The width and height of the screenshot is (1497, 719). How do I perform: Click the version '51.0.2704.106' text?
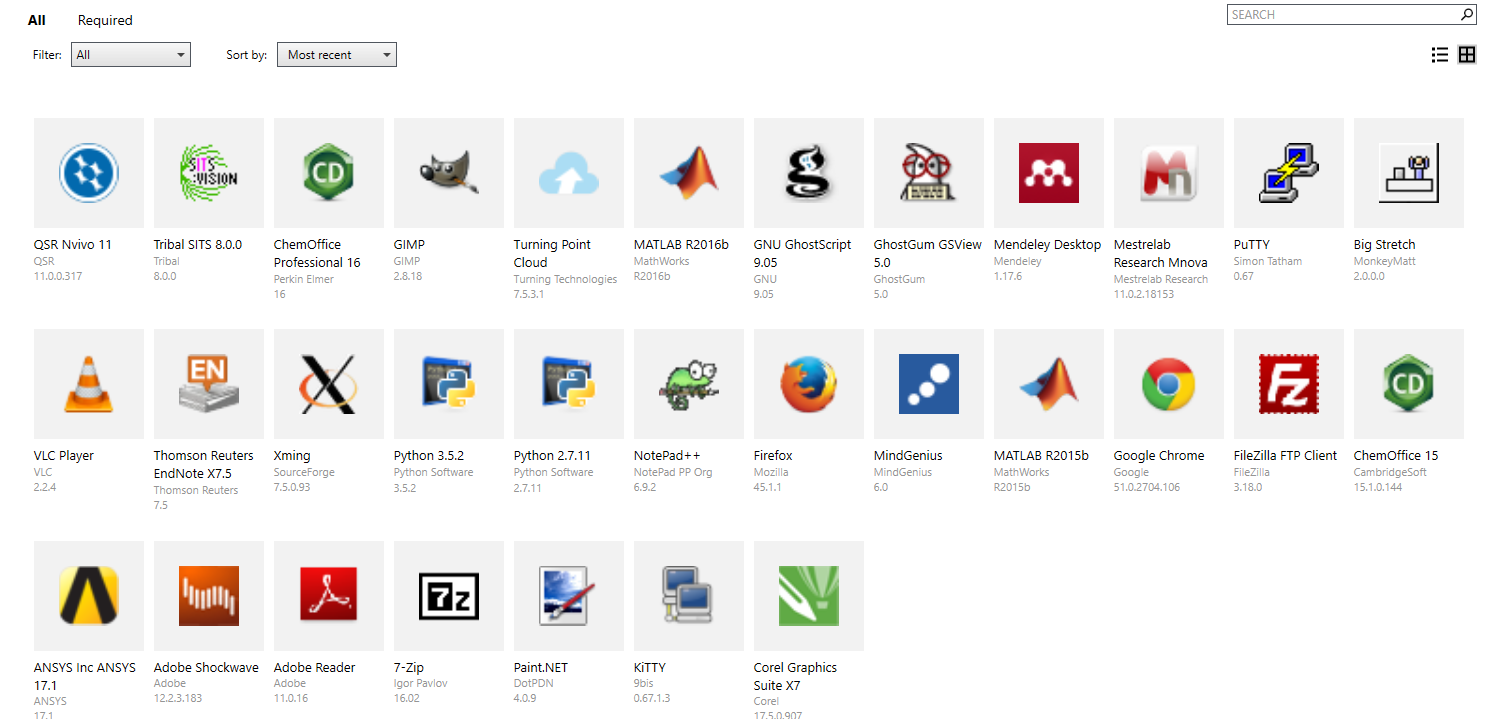coord(1147,488)
